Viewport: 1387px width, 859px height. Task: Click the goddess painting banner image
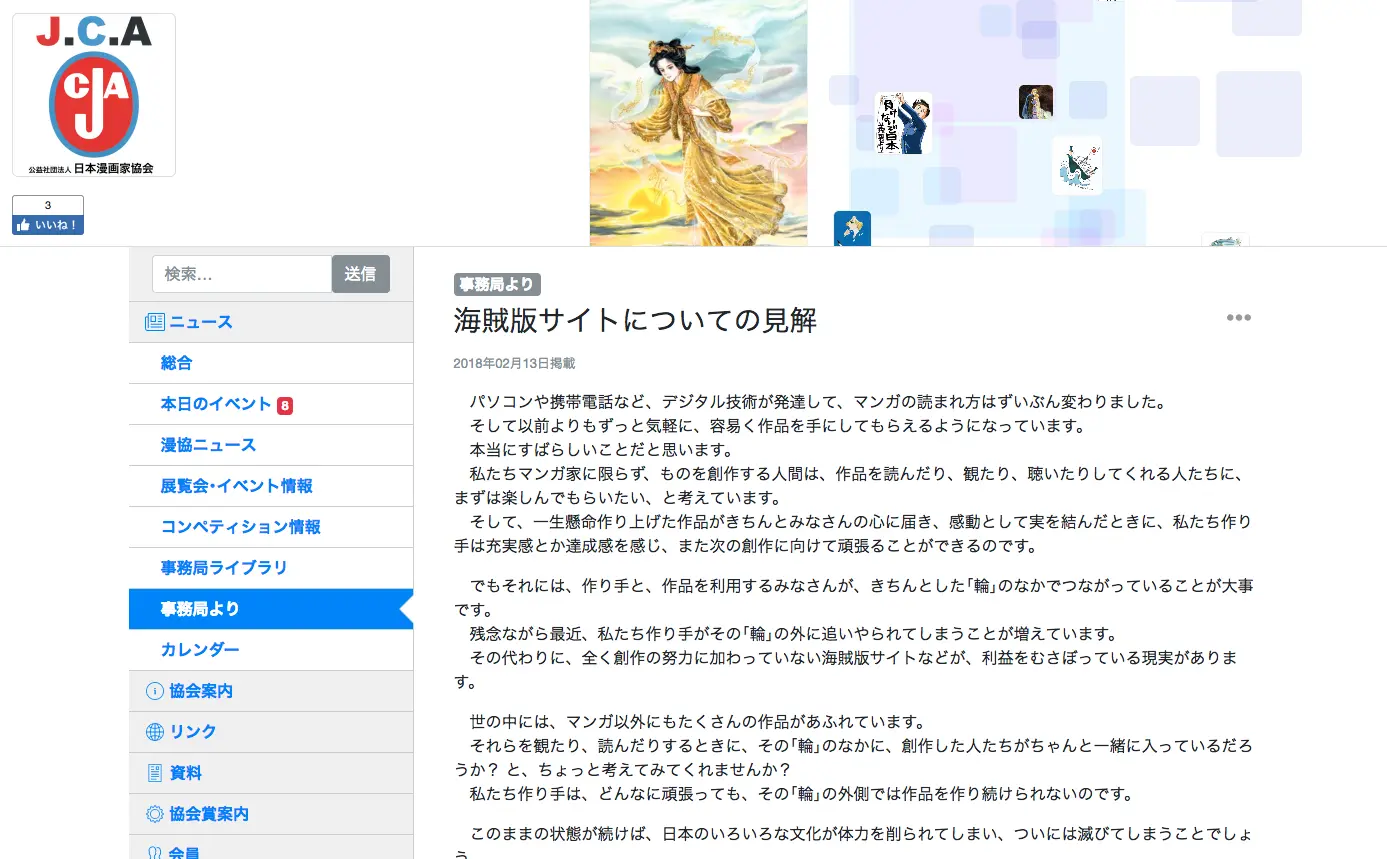[x=698, y=123]
